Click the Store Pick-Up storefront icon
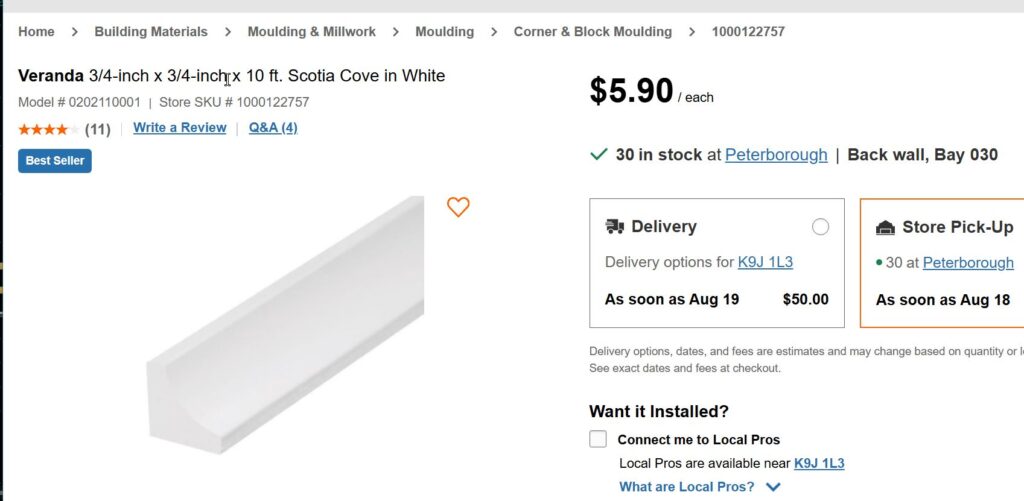This screenshot has height=501, width=1024. 885,227
